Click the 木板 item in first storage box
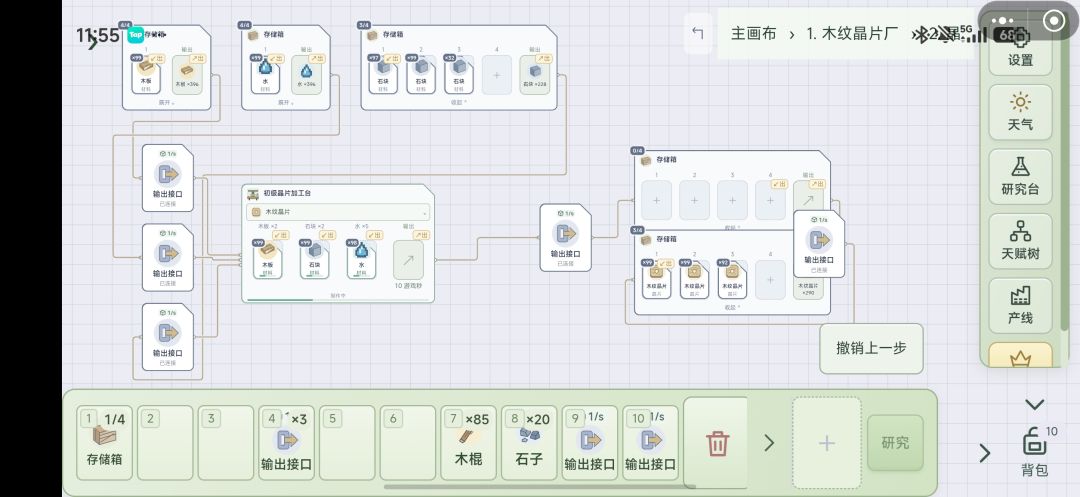 pos(146,74)
